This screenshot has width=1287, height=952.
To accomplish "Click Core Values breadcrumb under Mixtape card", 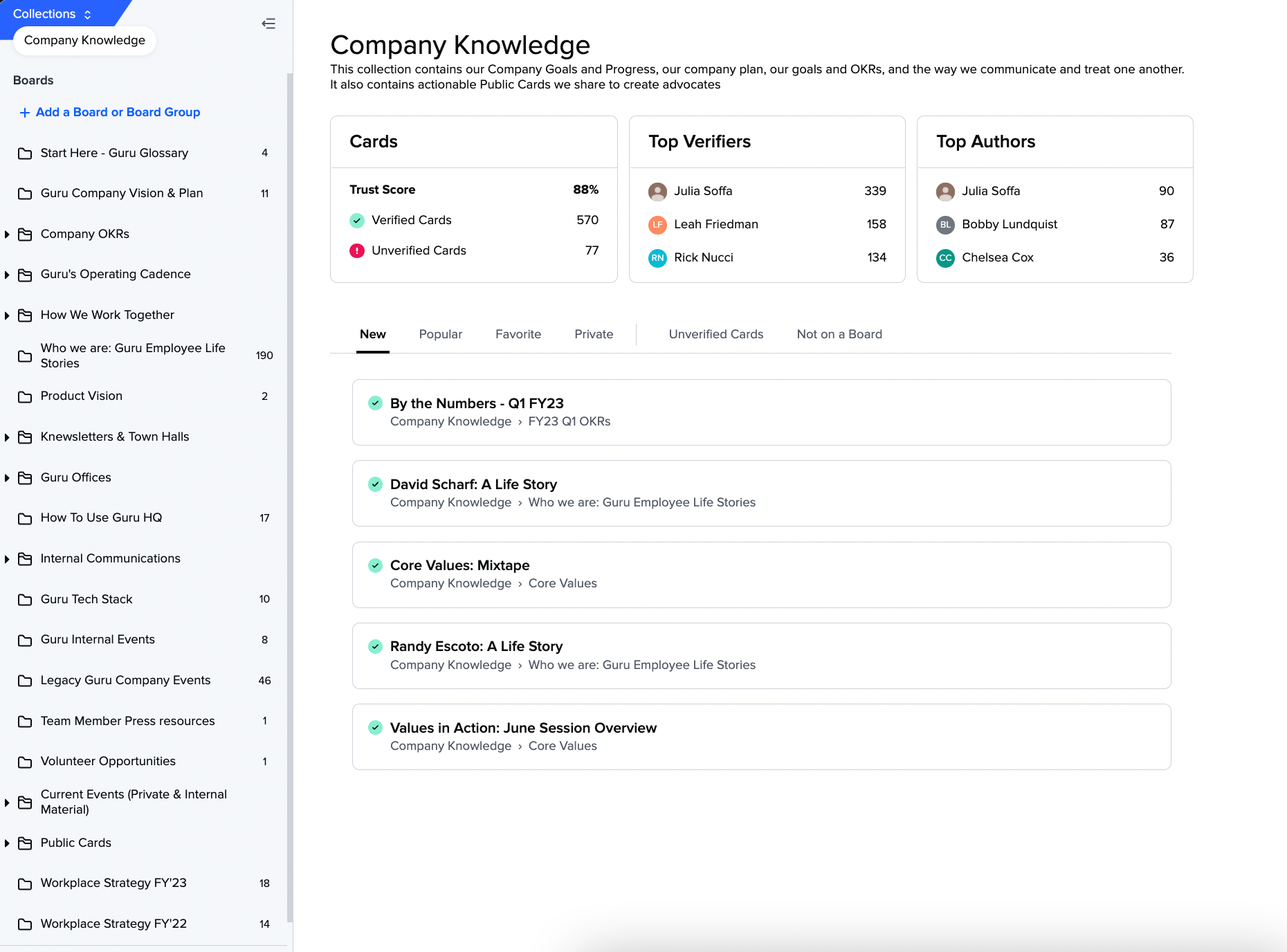I will (x=563, y=583).
